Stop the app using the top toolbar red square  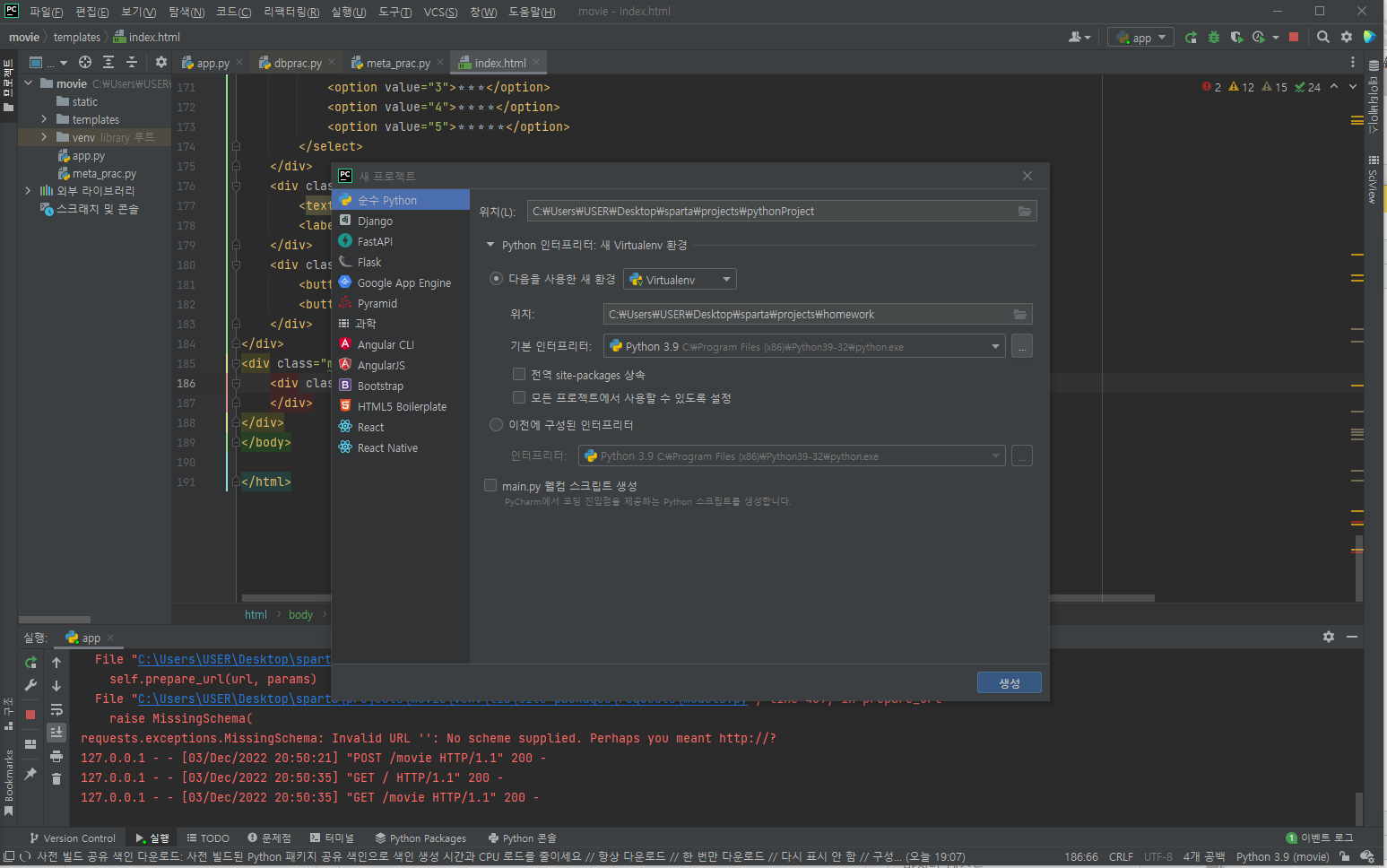coord(1294,37)
